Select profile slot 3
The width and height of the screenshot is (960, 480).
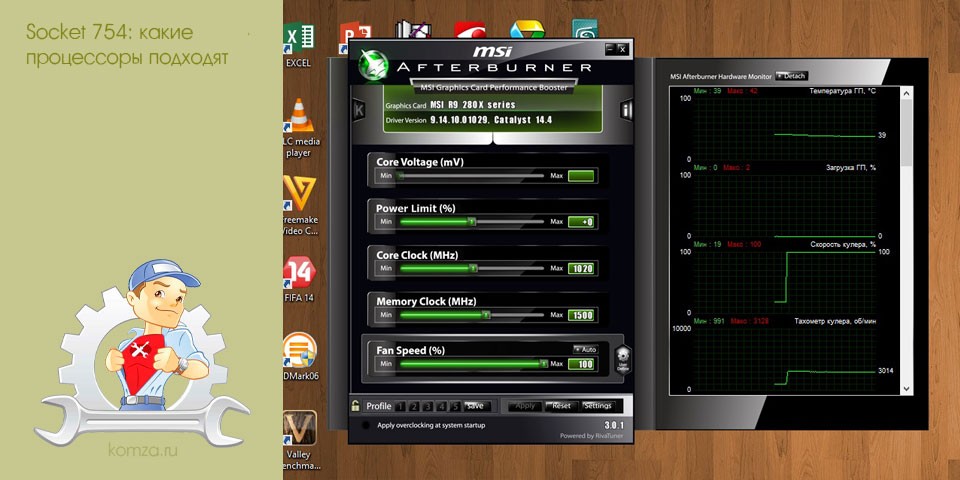428,406
